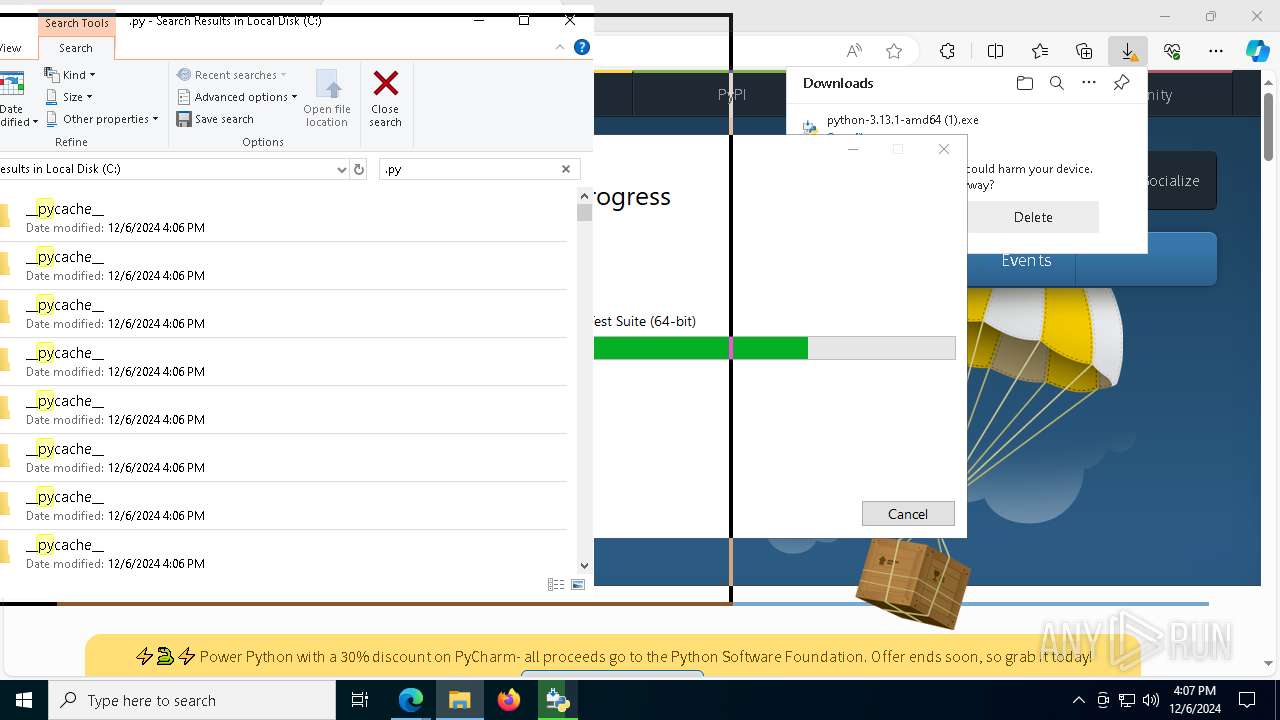Open Extensions puzzle icon in Edge

(x=947, y=51)
